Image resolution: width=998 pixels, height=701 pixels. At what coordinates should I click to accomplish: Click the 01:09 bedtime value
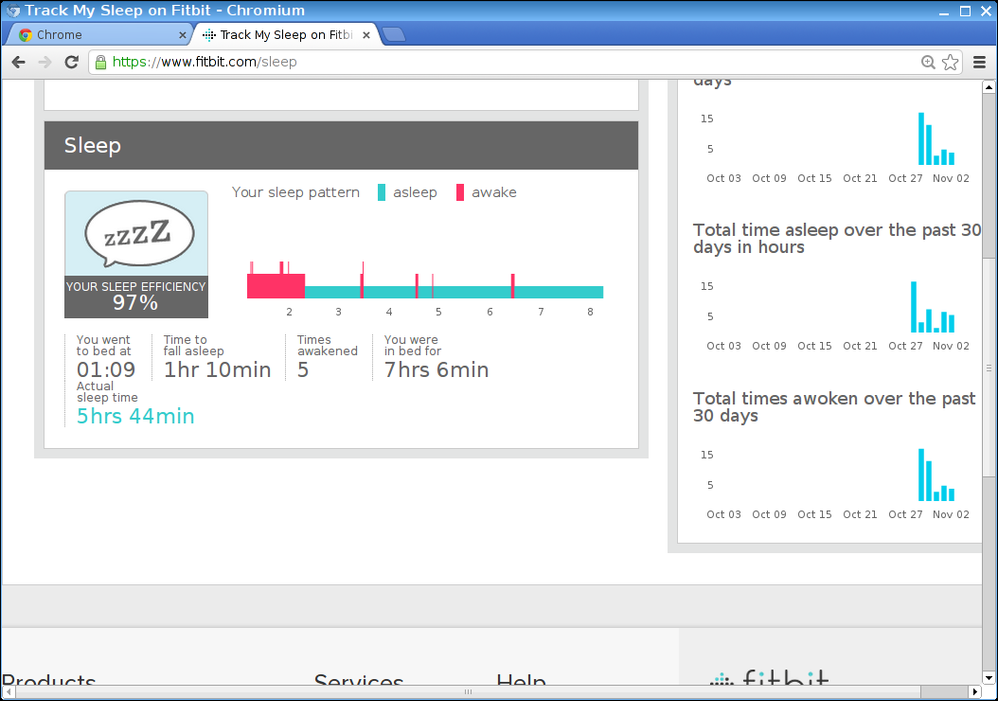[x=106, y=370]
